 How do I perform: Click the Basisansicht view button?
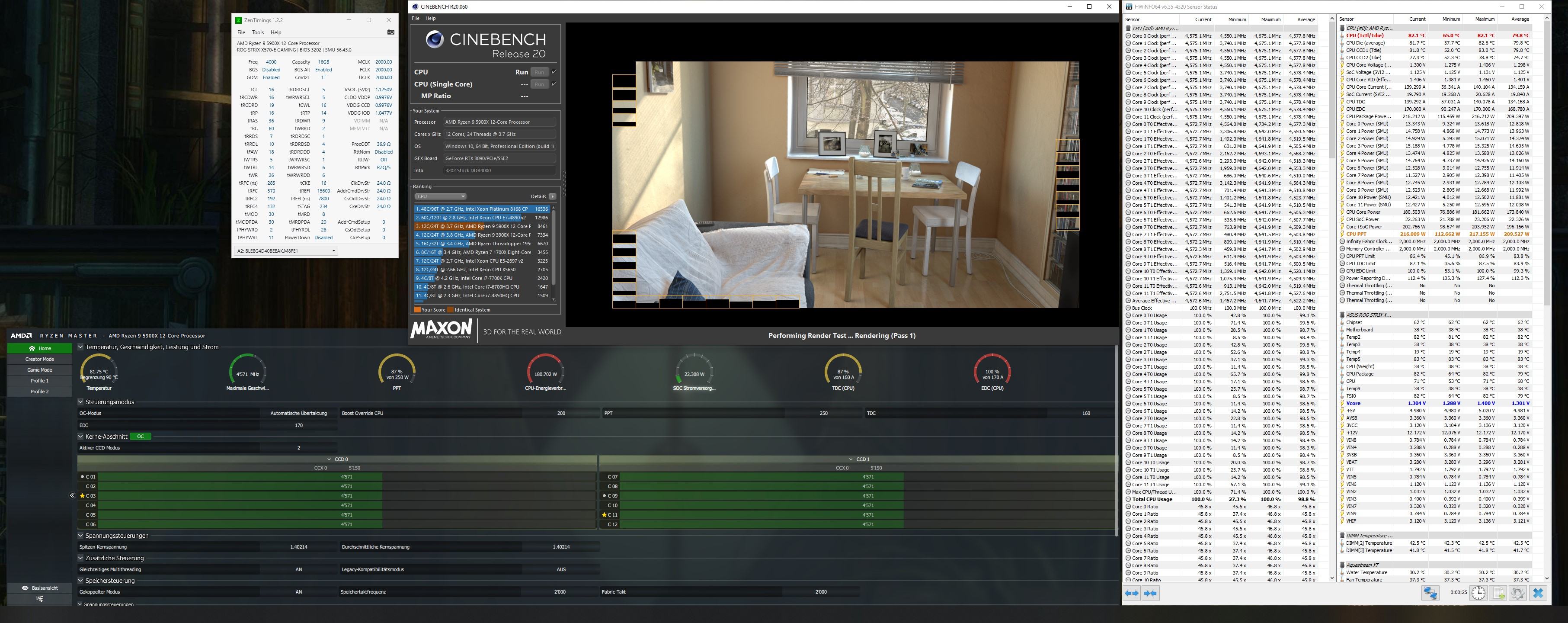pos(39,588)
